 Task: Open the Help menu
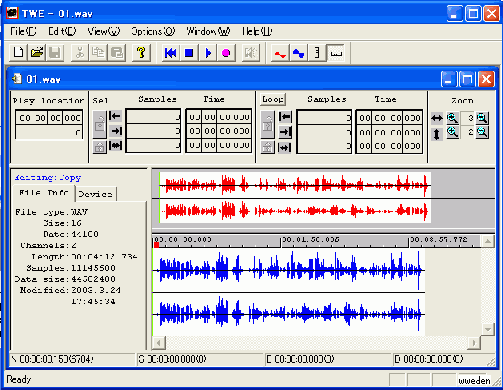[257, 31]
